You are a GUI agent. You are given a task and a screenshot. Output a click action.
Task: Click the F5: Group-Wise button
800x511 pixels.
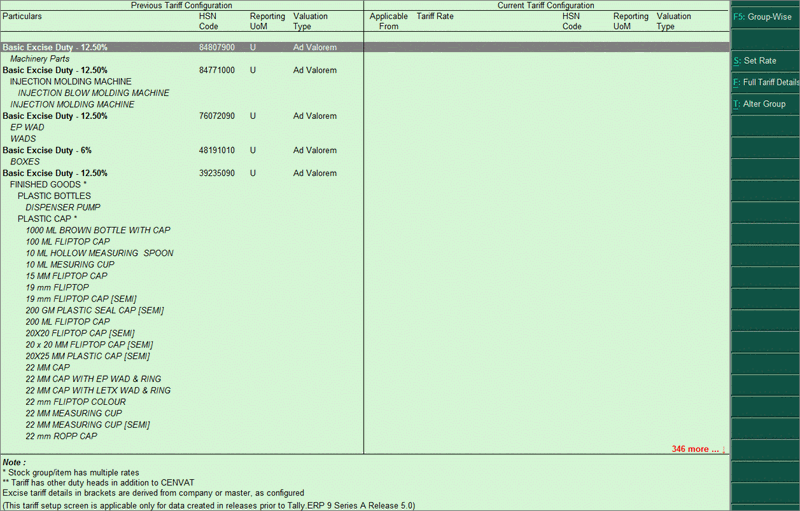click(x=765, y=17)
